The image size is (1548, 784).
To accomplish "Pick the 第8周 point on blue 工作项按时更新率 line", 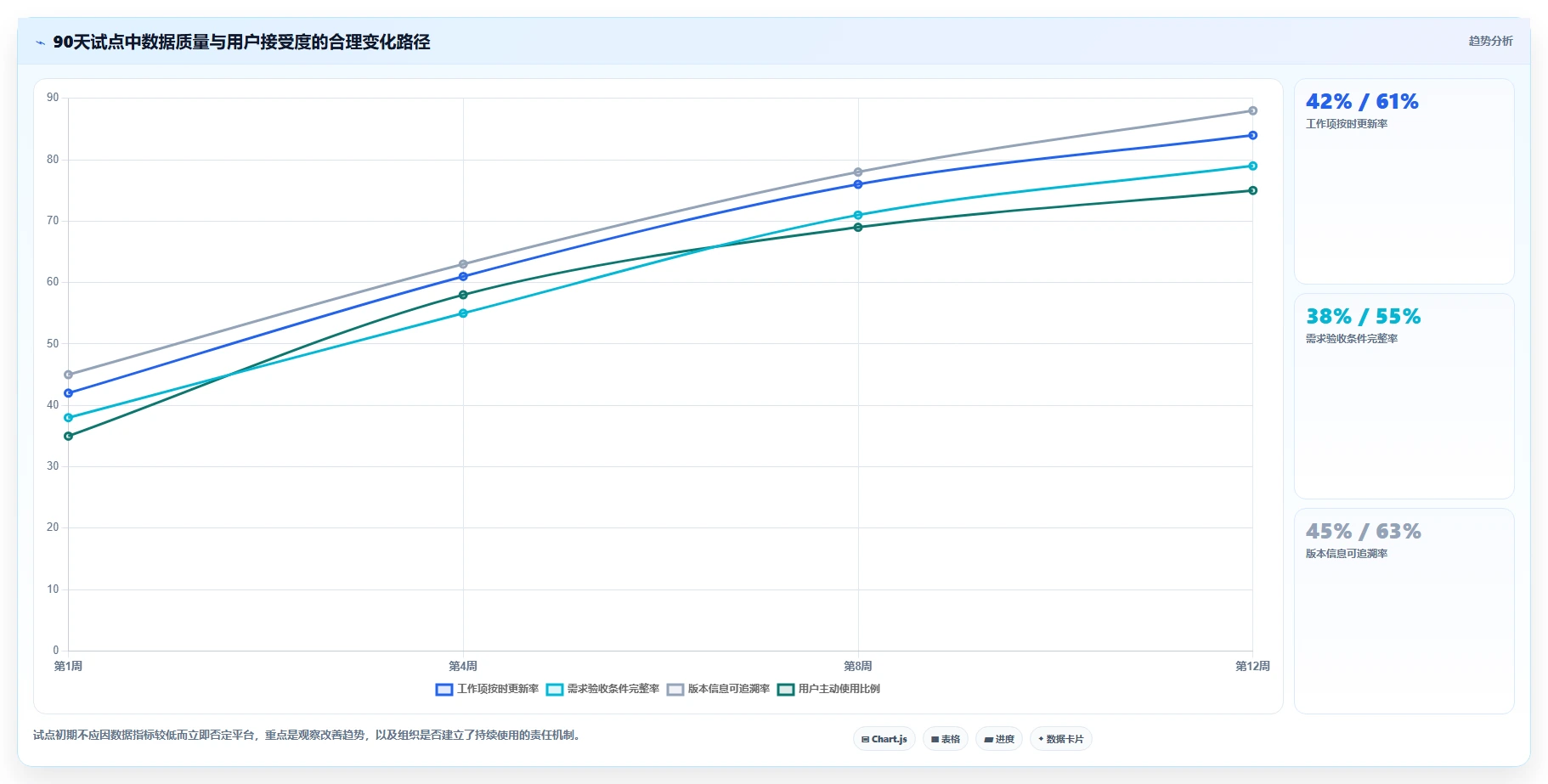I will (x=858, y=184).
